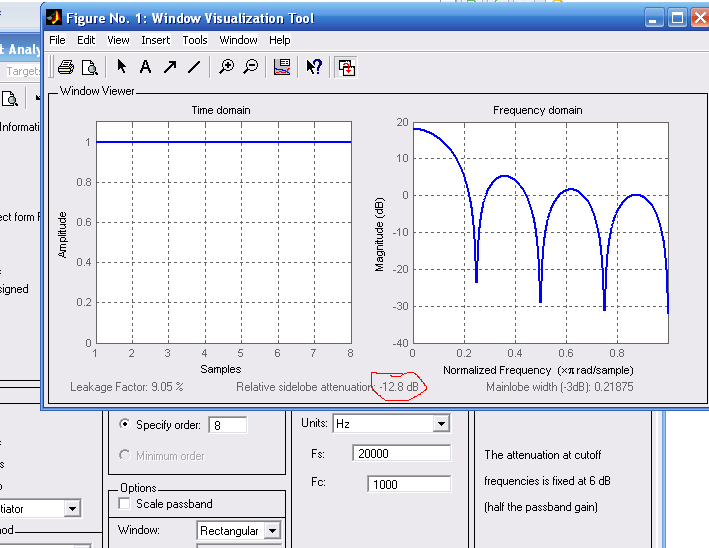Open the Tools menu

pos(195,40)
